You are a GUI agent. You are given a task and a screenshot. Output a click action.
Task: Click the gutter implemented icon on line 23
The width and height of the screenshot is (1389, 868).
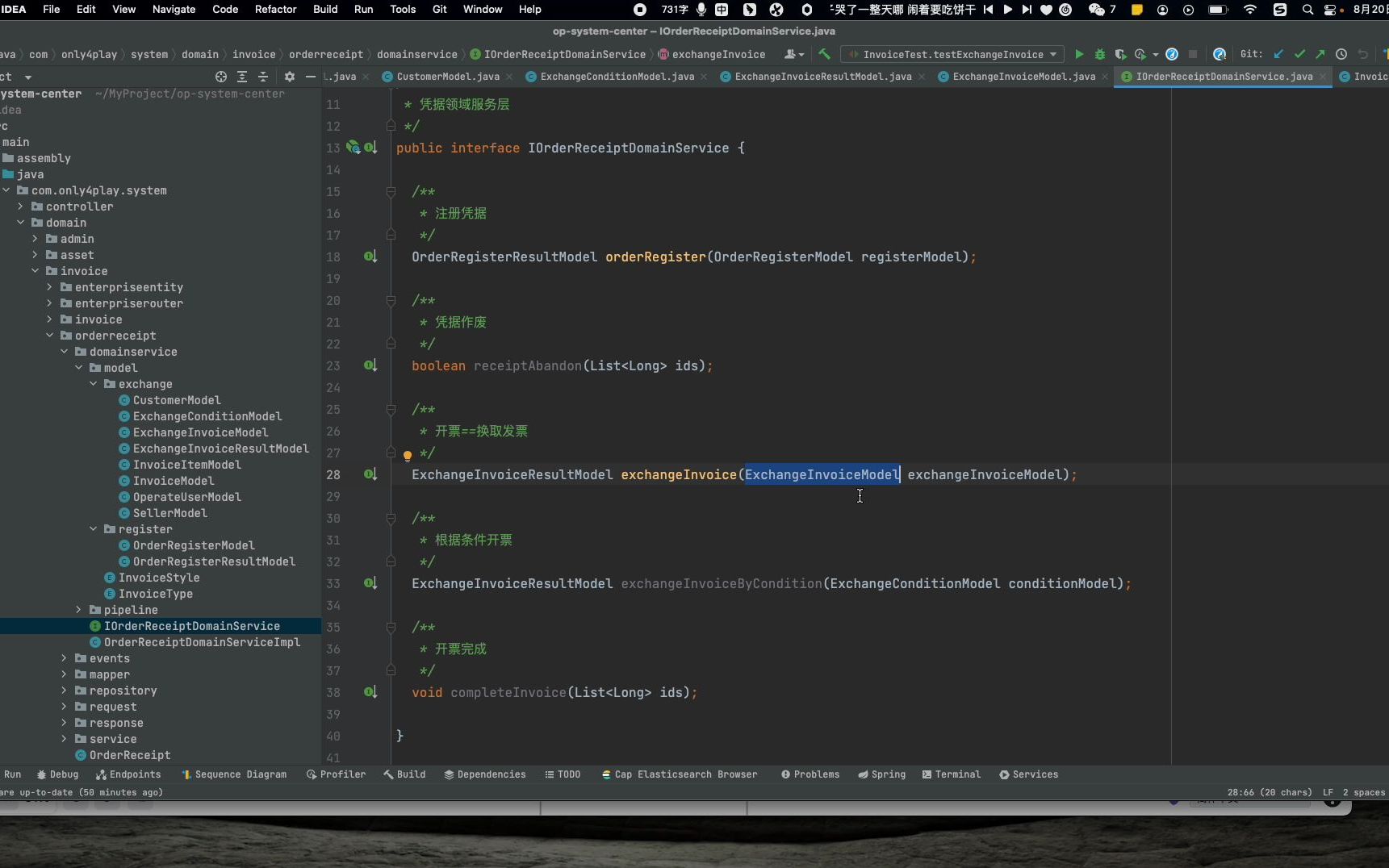tap(370, 365)
